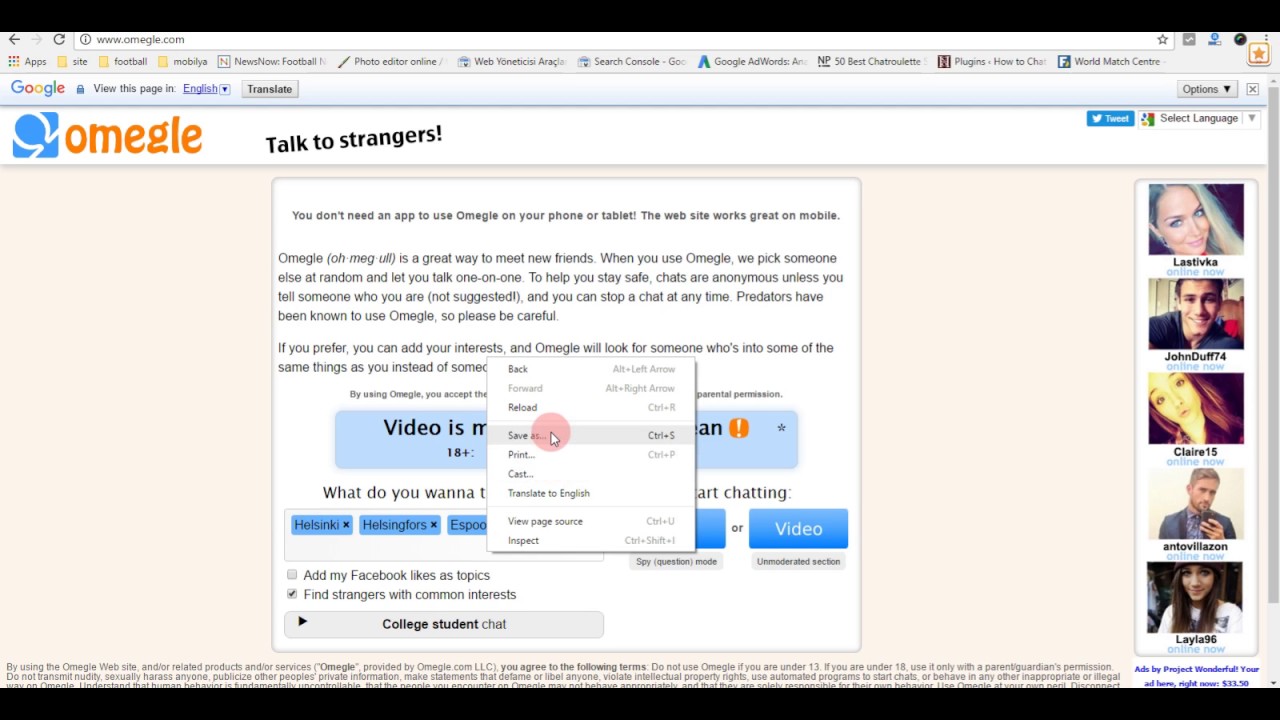Open the English language dropdown in translate bar
1280x720 pixels.
coord(206,89)
